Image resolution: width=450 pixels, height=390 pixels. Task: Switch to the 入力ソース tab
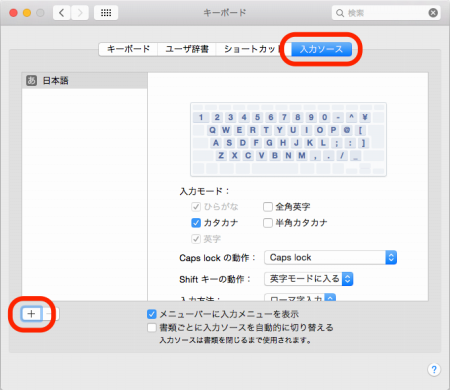click(x=321, y=49)
